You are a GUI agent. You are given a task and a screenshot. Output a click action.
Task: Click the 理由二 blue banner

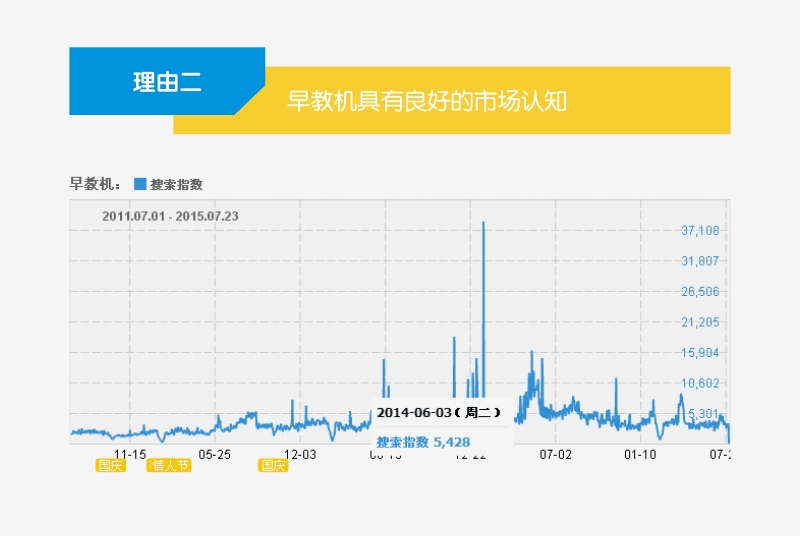[167, 82]
